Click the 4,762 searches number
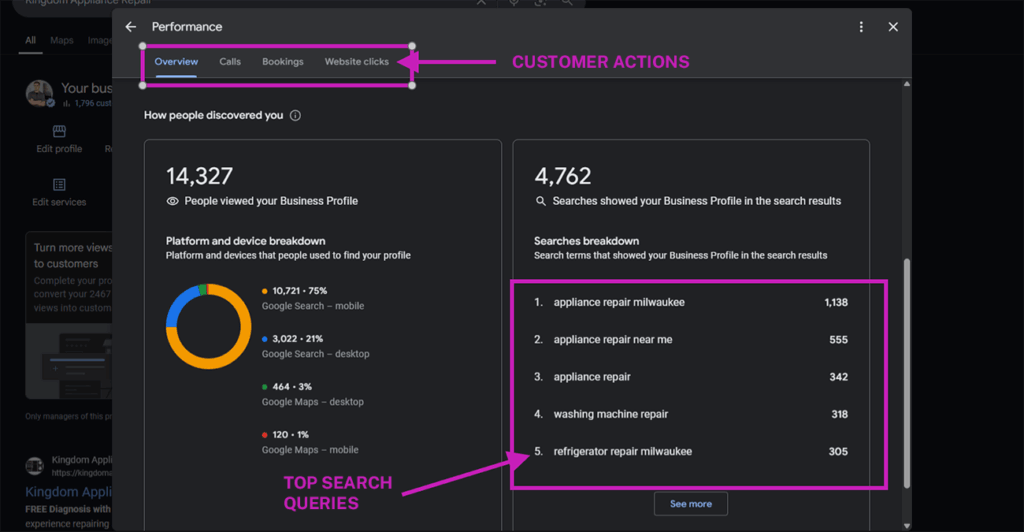This screenshot has width=1024, height=532. point(562,176)
